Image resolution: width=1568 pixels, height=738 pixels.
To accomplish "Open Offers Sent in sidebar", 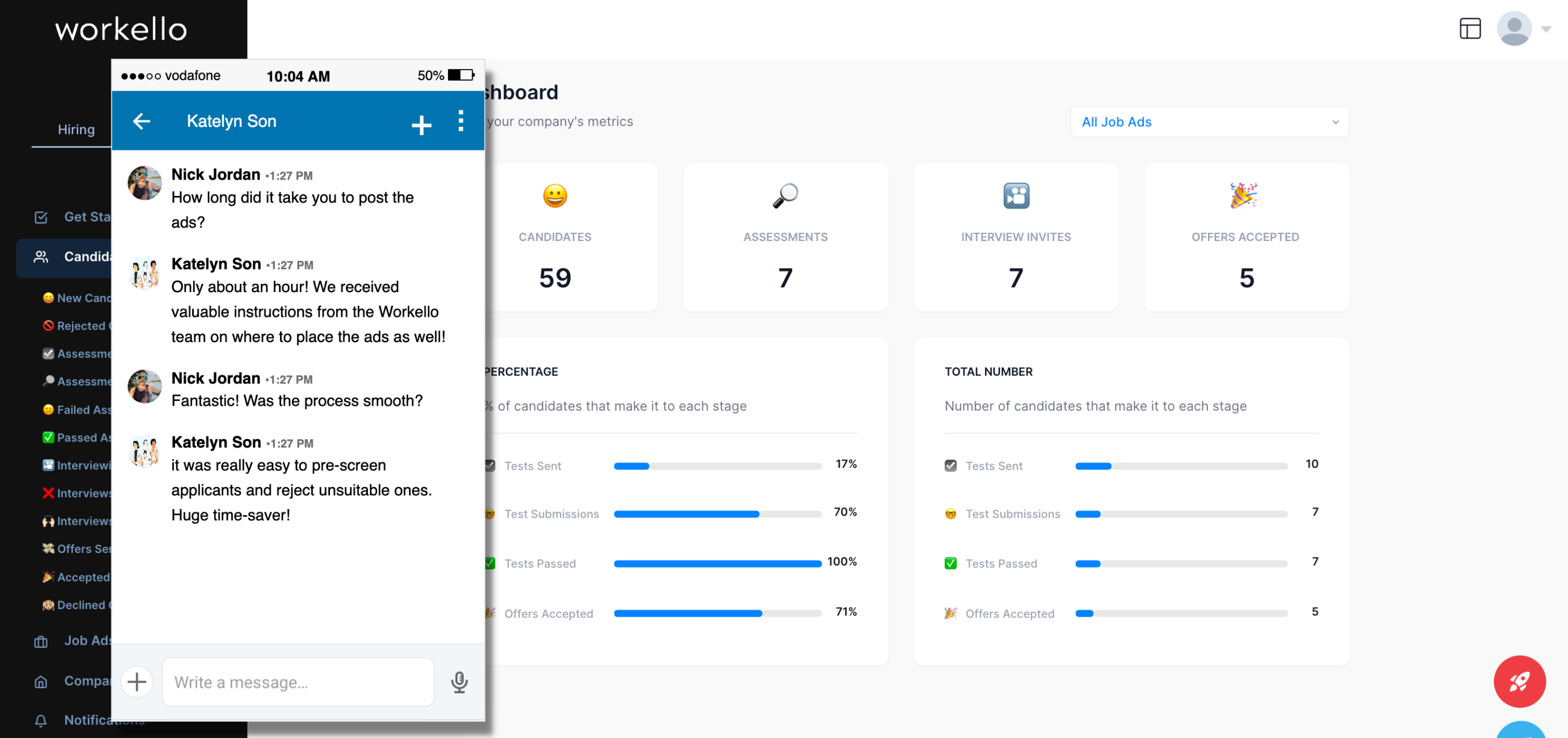I will click(x=77, y=549).
